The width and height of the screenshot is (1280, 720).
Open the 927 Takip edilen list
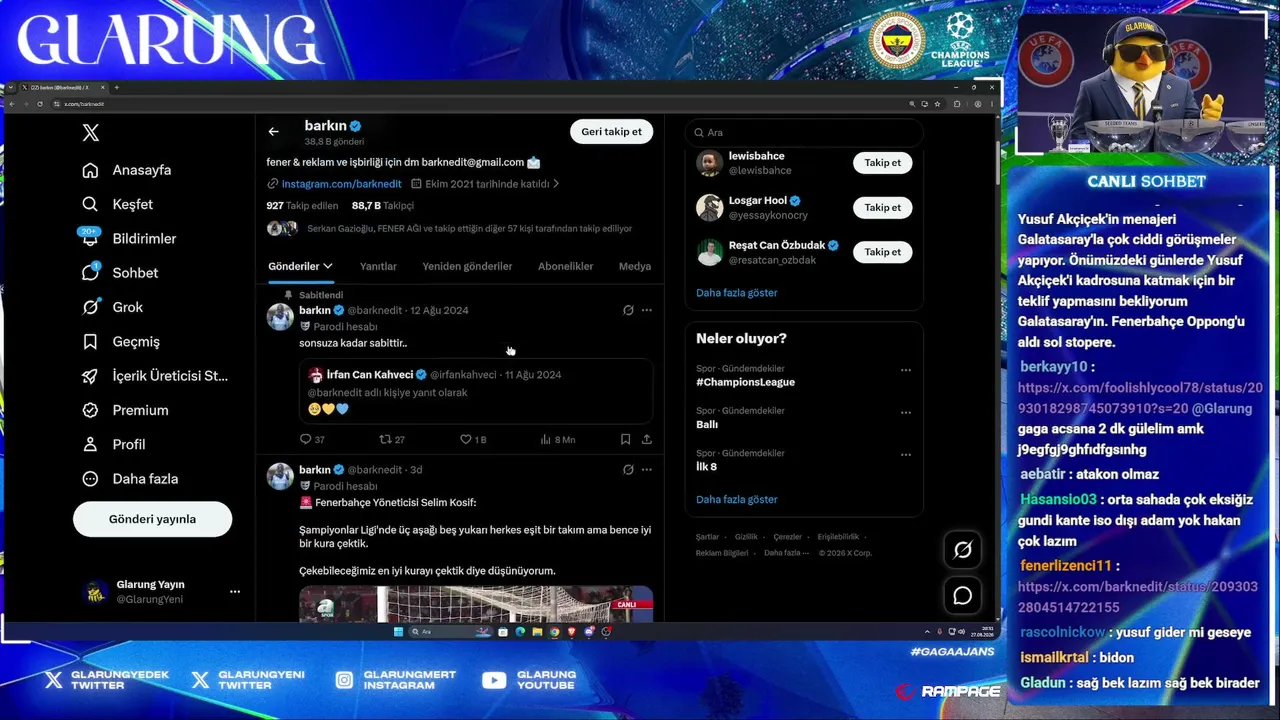[304, 205]
